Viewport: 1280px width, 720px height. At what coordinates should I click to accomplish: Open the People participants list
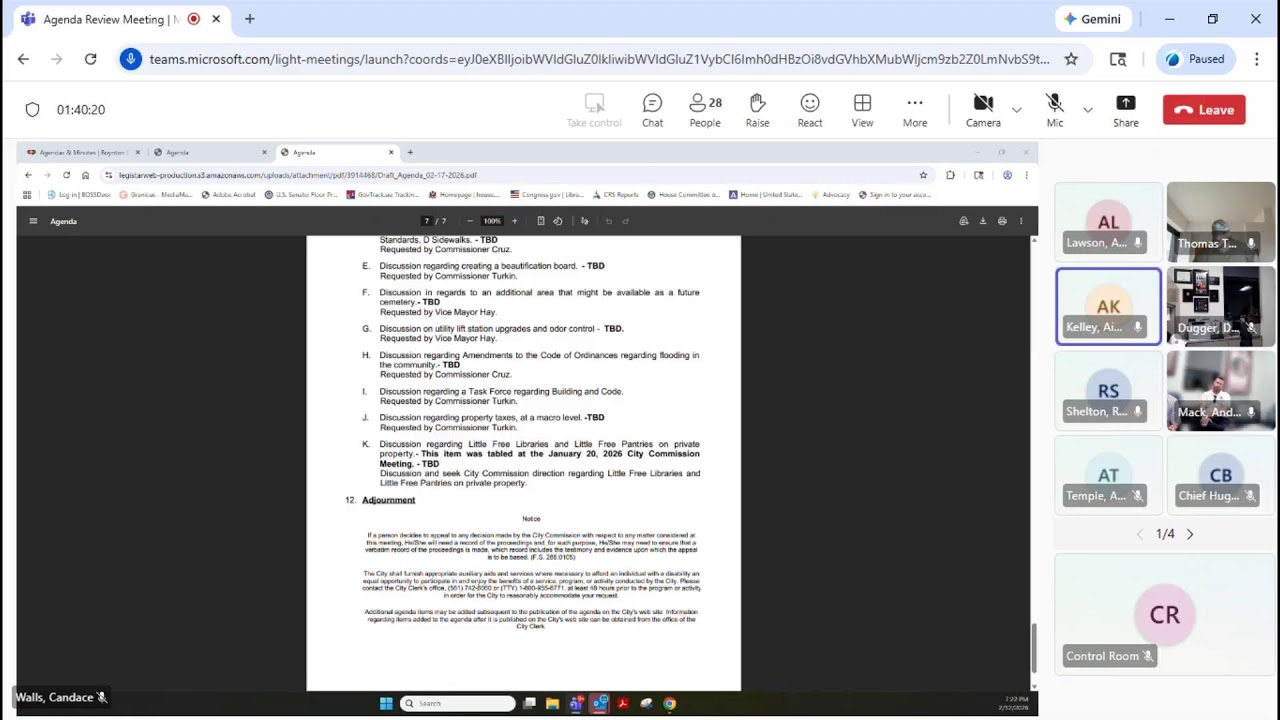[705, 110]
